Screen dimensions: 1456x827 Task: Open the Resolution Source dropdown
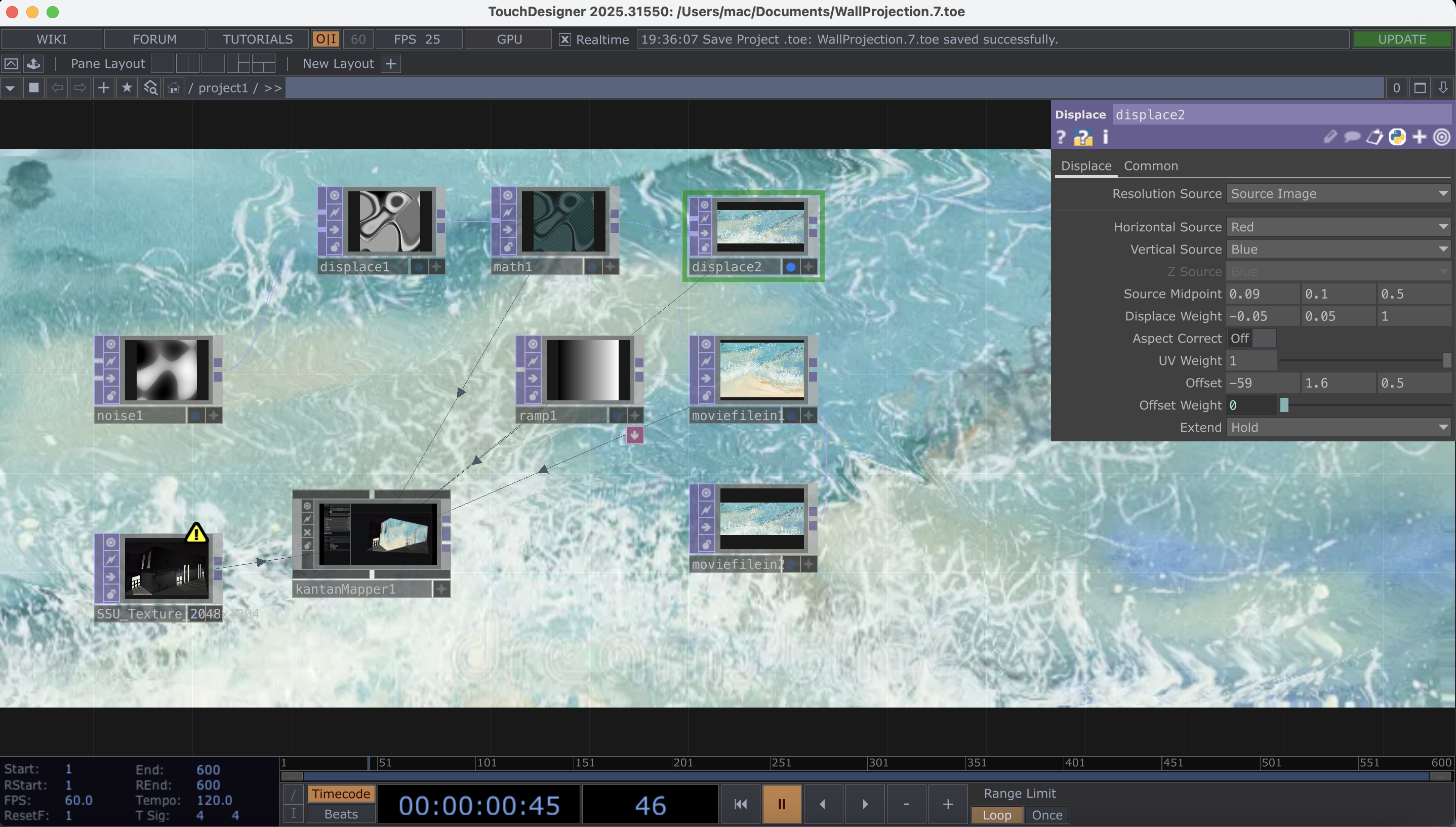click(1339, 194)
